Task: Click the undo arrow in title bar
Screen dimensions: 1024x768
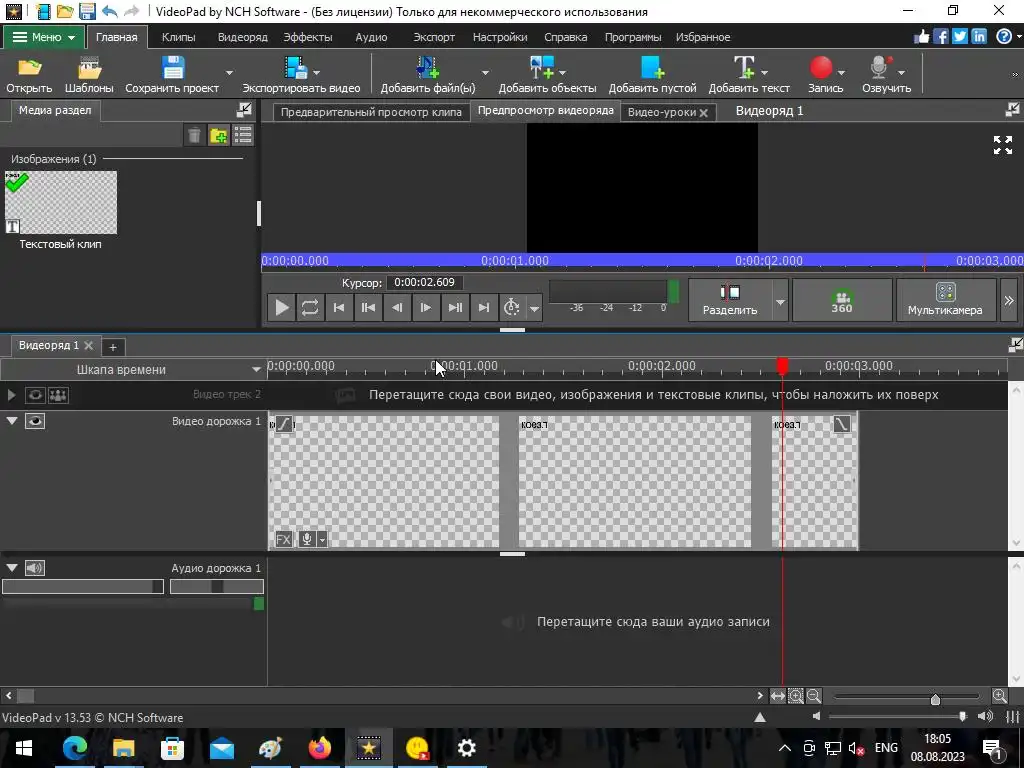Action: point(110,11)
